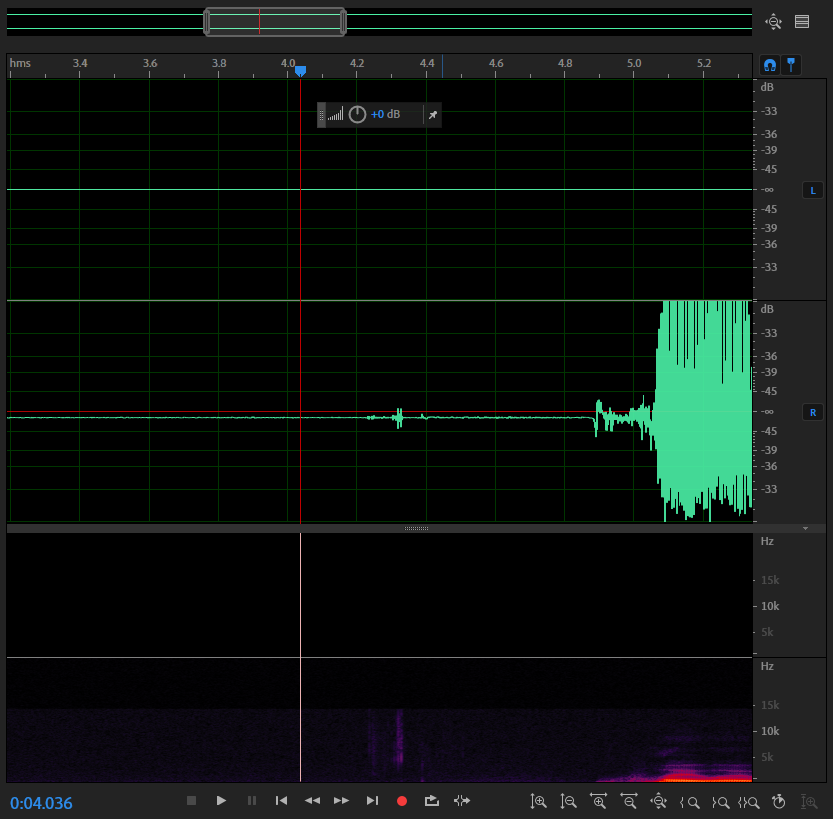The width and height of the screenshot is (833, 819).
Task: Zoom in amplitude
Action: [x=539, y=801]
